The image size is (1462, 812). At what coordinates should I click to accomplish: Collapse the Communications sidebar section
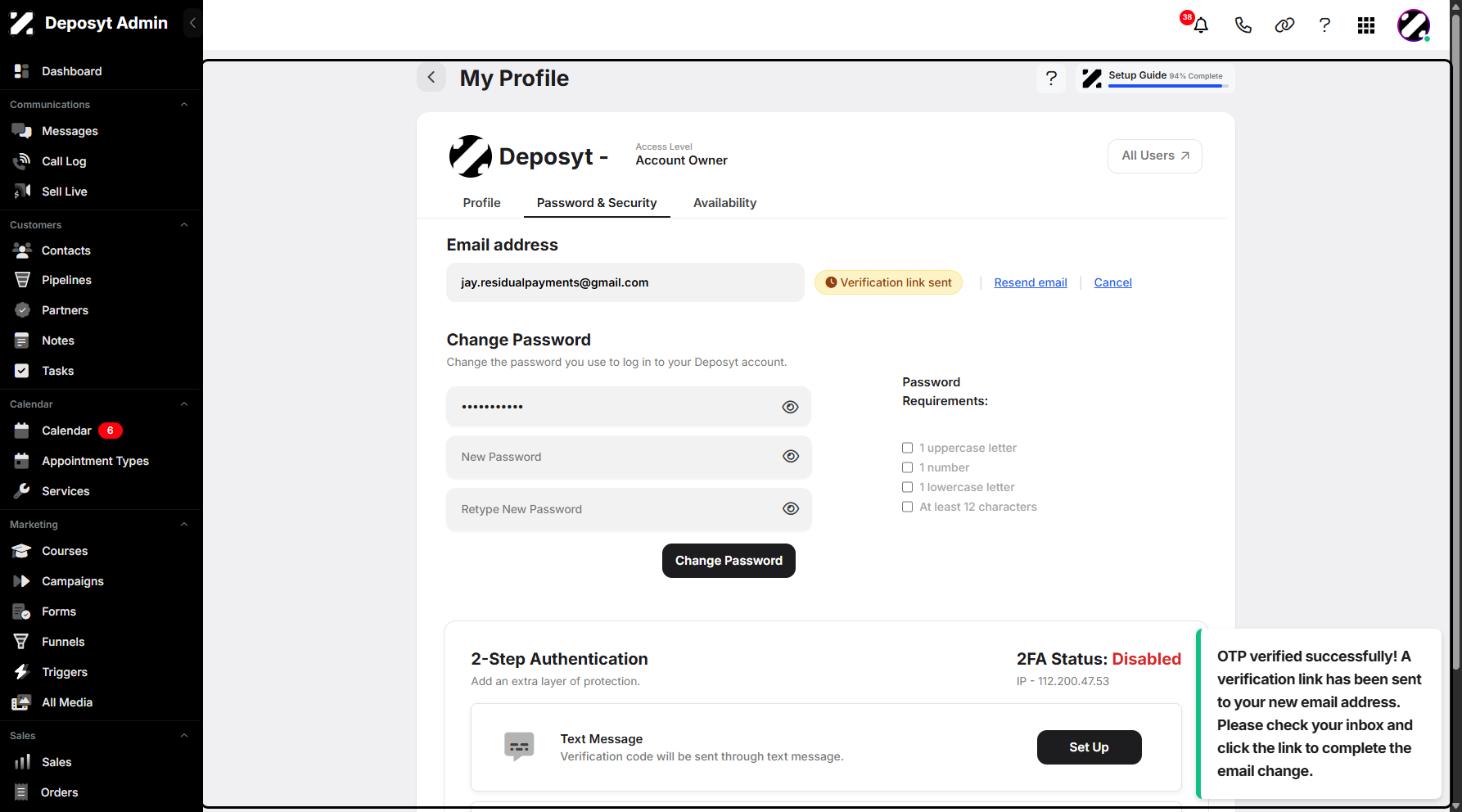(184, 105)
